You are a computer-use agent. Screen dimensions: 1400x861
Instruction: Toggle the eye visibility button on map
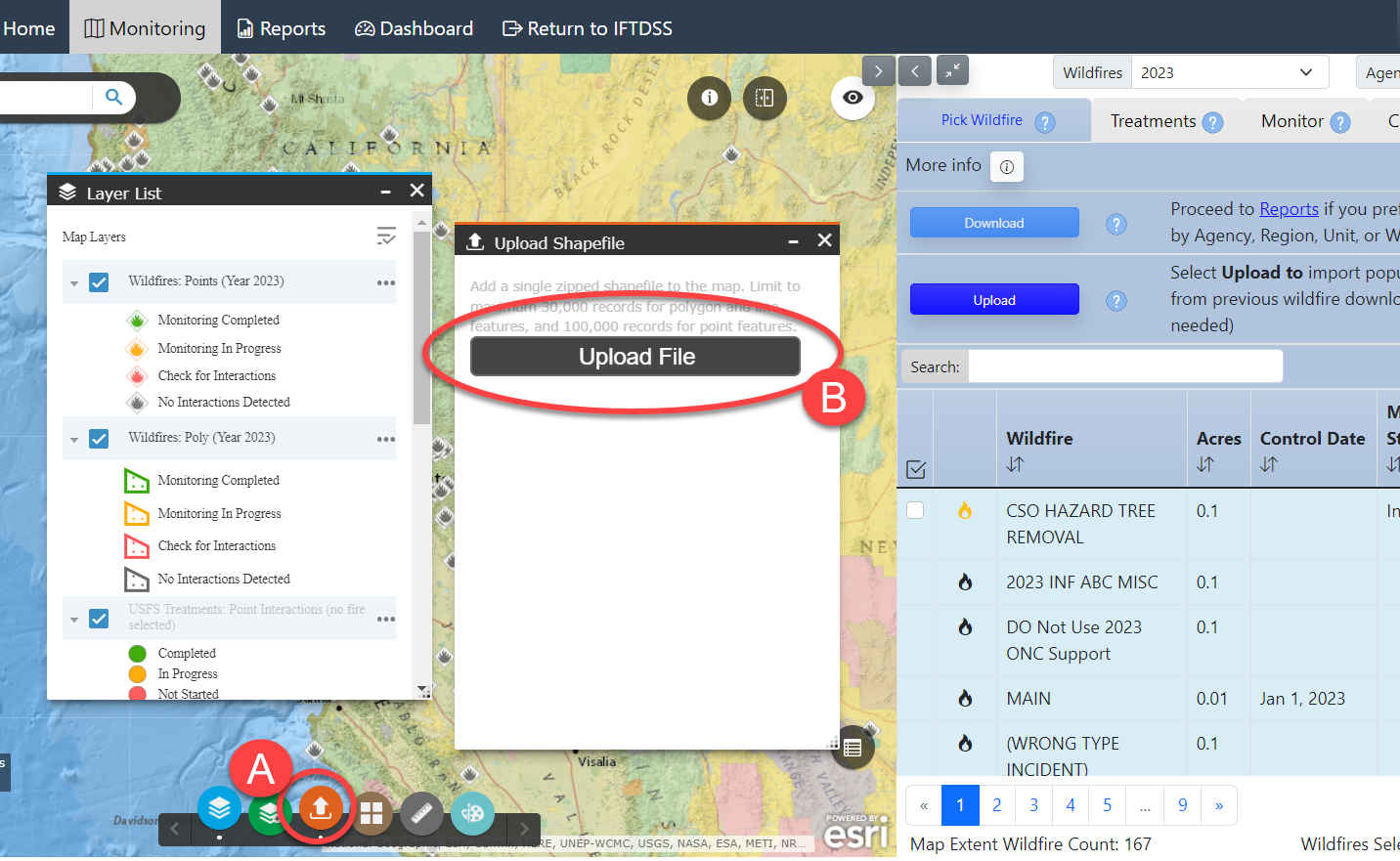pos(853,98)
